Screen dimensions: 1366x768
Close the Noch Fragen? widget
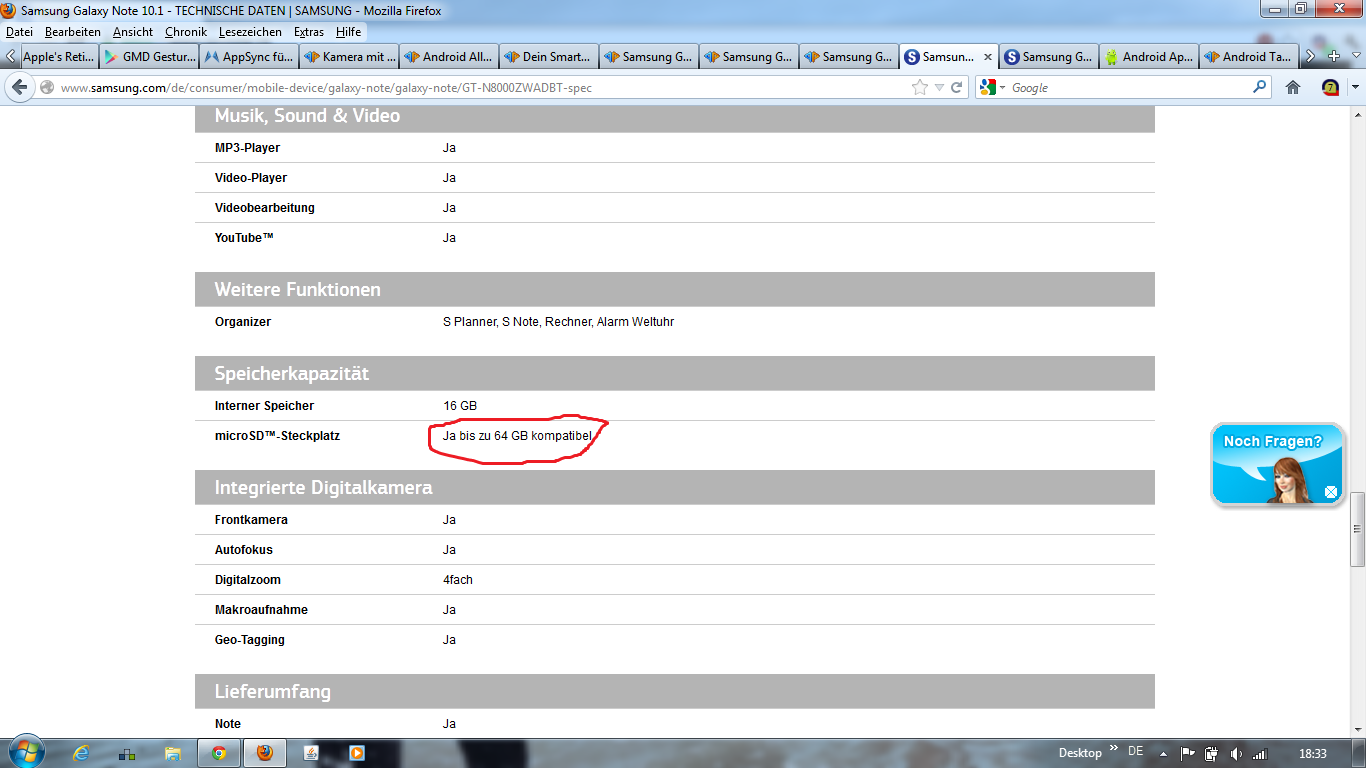point(1331,491)
